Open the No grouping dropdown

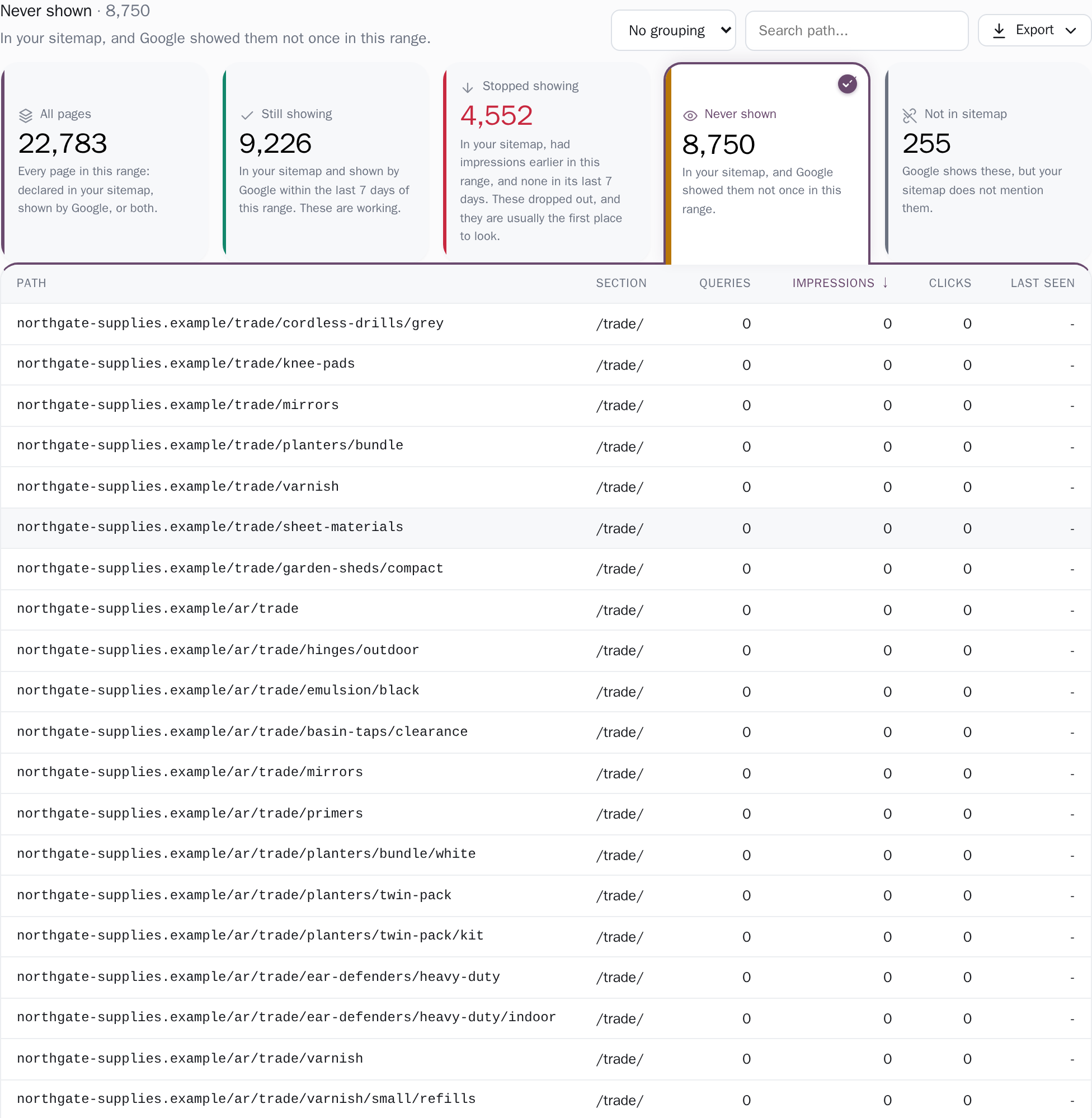[x=674, y=30]
